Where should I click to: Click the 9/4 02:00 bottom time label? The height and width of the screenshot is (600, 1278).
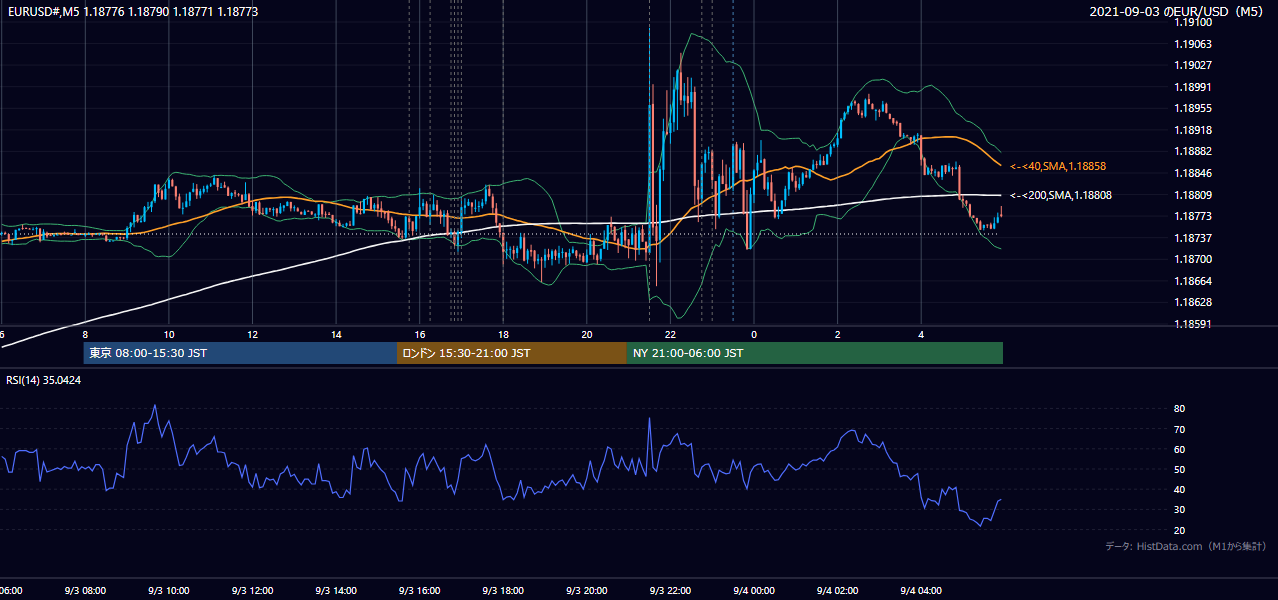[x=837, y=591]
